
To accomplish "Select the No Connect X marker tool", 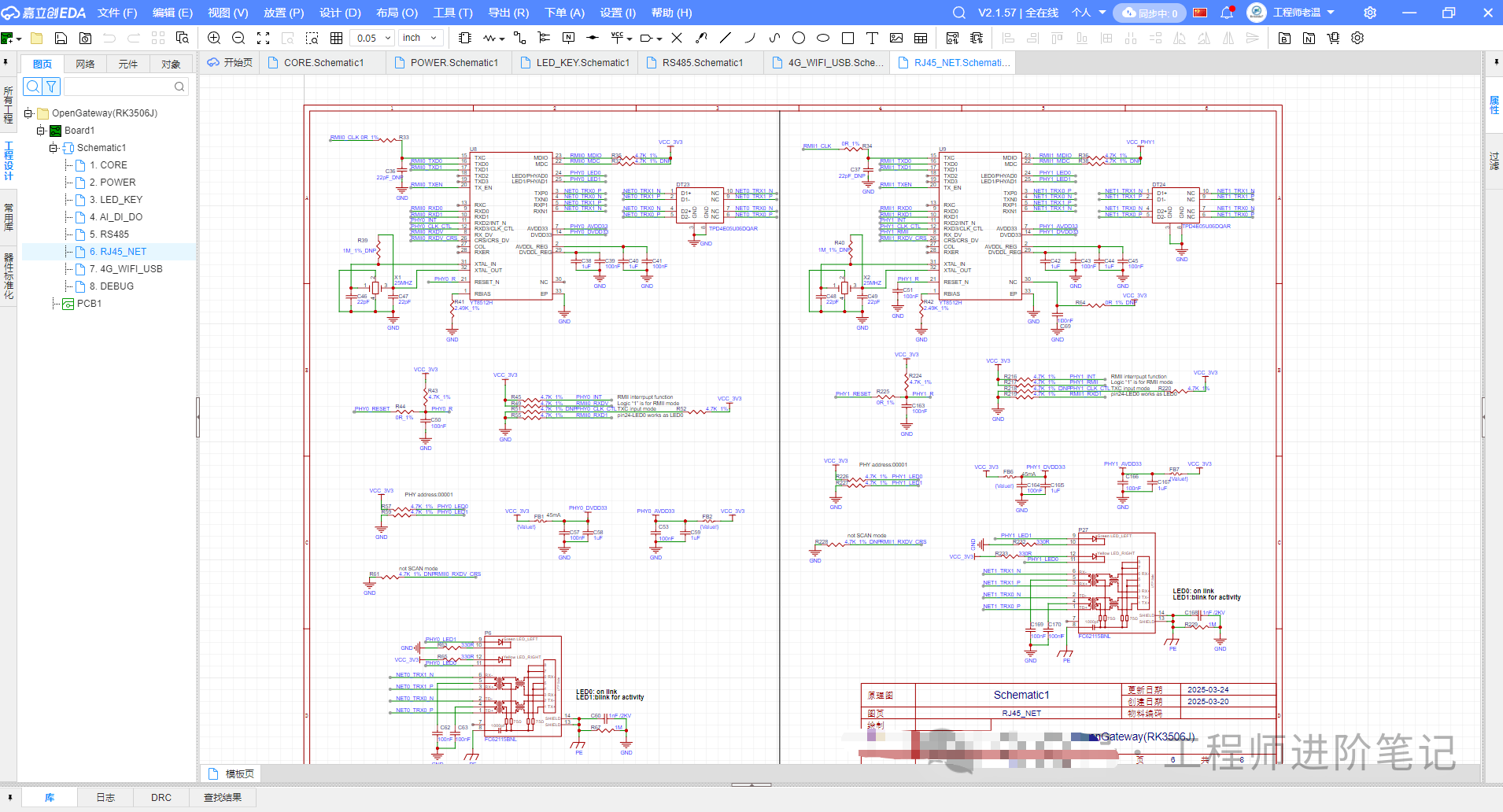I will pyautogui.click(x=677, y=38).
